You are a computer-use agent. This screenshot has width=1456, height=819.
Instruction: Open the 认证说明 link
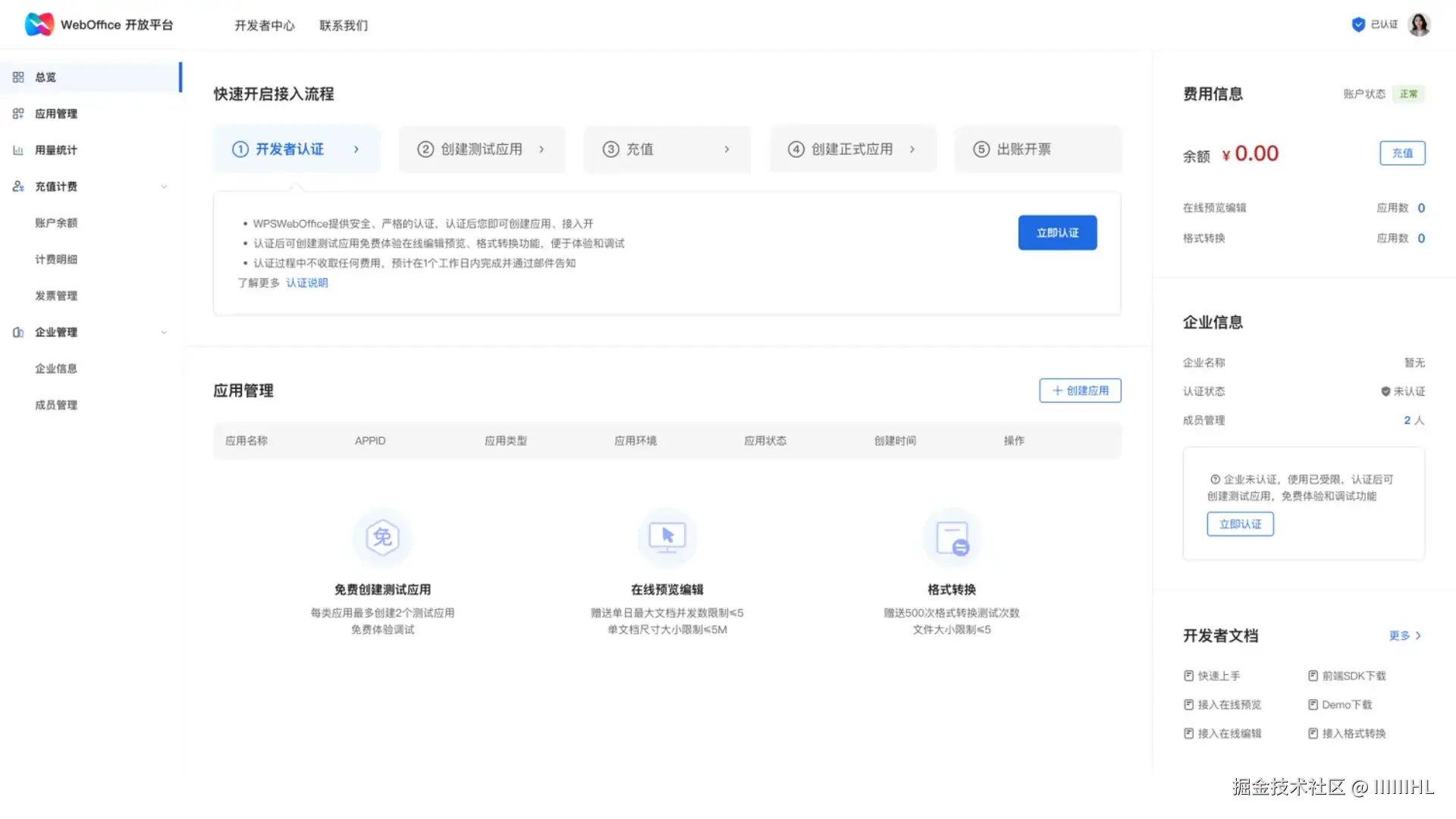click(x=307, y=283)
